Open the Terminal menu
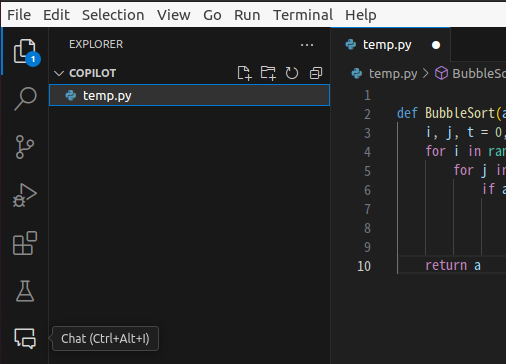The width and height of the screenshot is (506, 364). point(303,15)
